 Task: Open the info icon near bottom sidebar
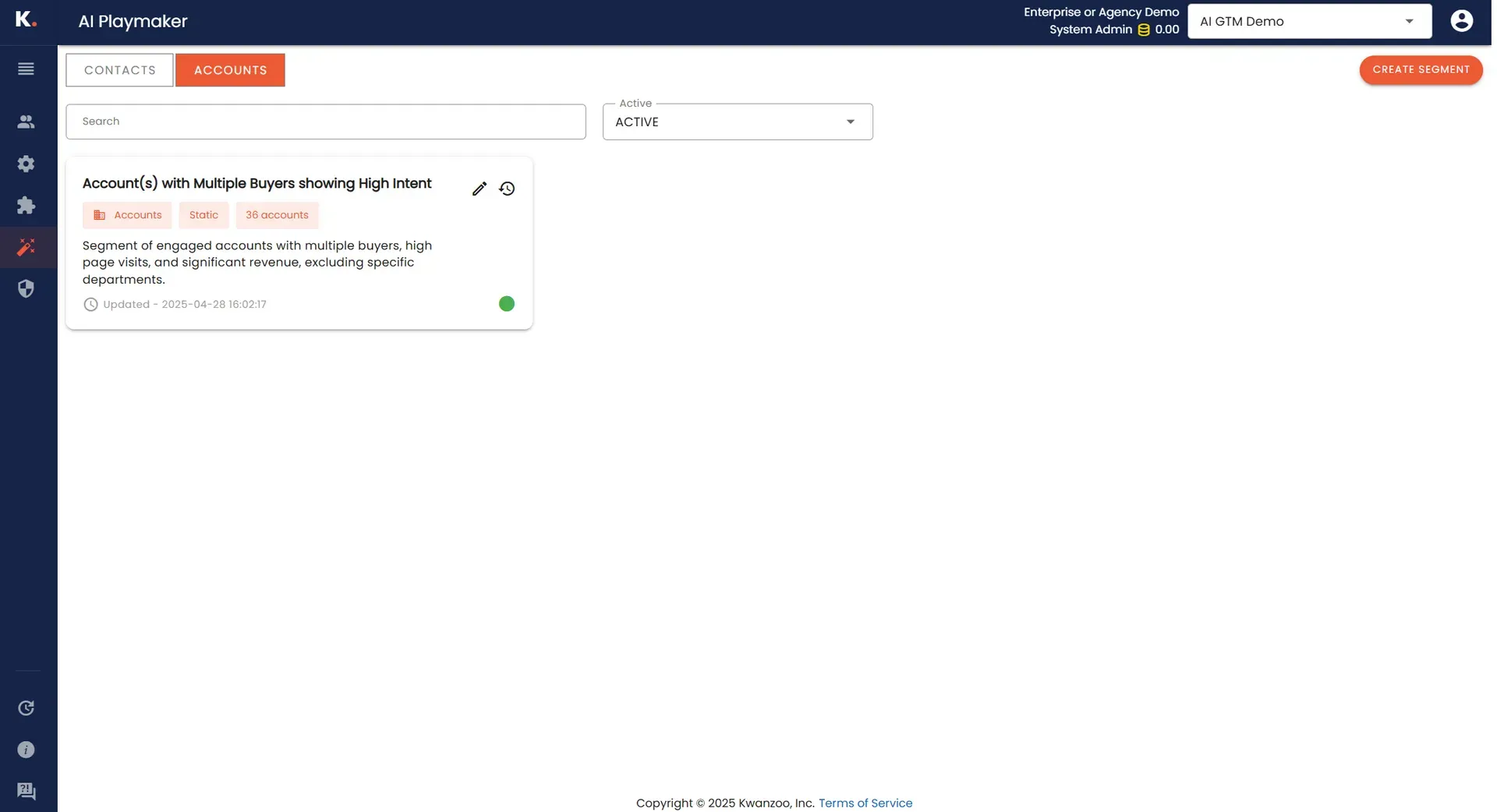point(26,750)
